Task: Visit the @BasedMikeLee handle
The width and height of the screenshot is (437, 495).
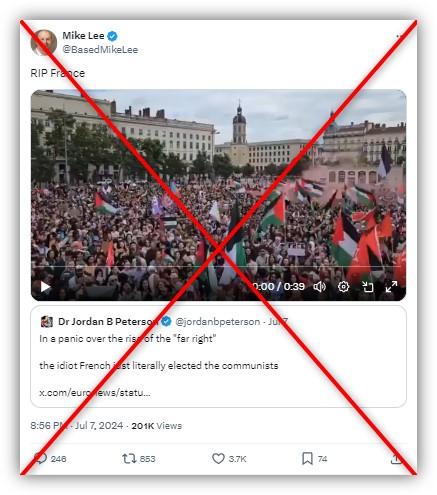Action: click(100, 50)
